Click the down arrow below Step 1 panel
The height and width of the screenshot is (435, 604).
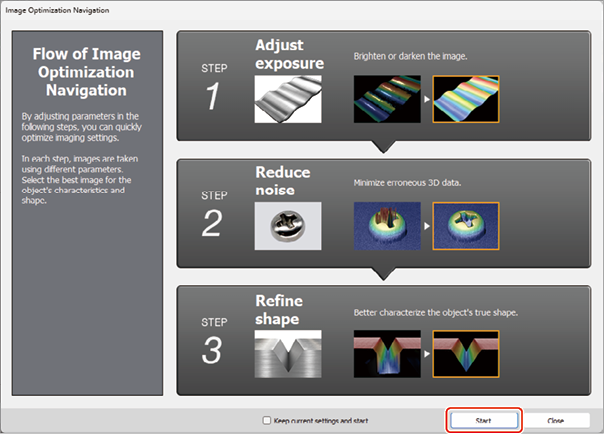tap(379, 147)
